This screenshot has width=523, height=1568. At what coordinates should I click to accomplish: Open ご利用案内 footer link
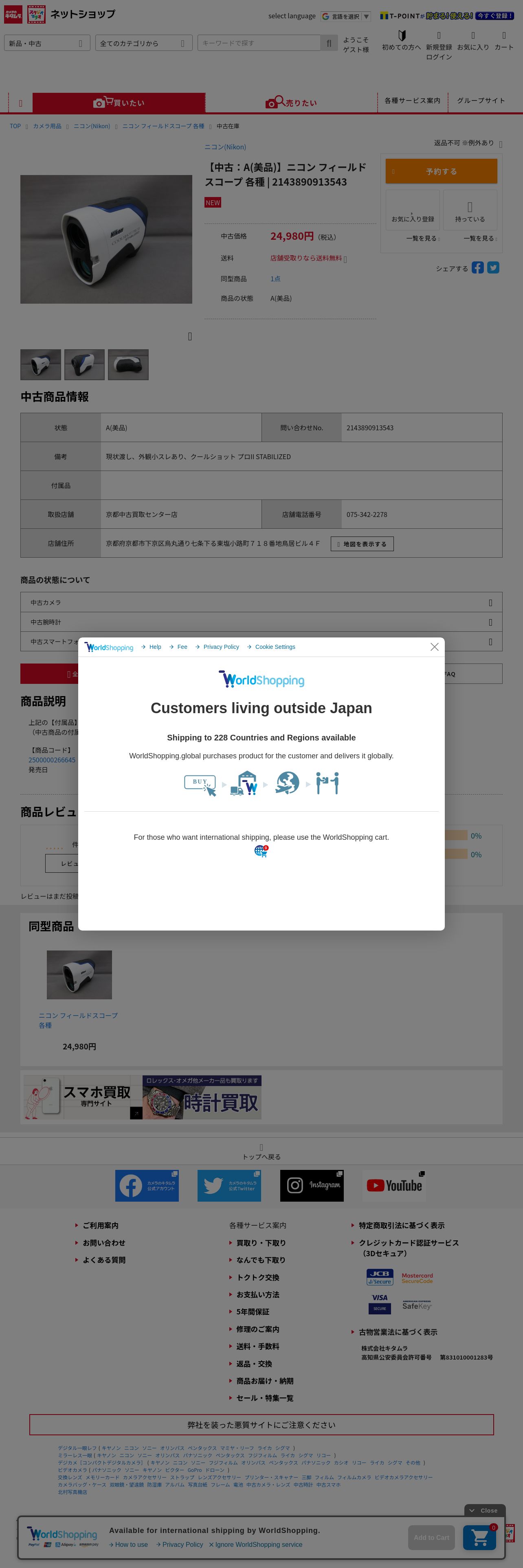pyautogui.click(x=101, y=1225)
